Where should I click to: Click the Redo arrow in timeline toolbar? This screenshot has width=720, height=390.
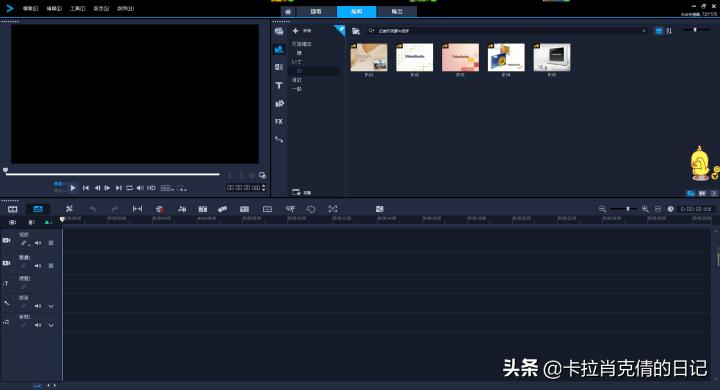click(115, 209)
